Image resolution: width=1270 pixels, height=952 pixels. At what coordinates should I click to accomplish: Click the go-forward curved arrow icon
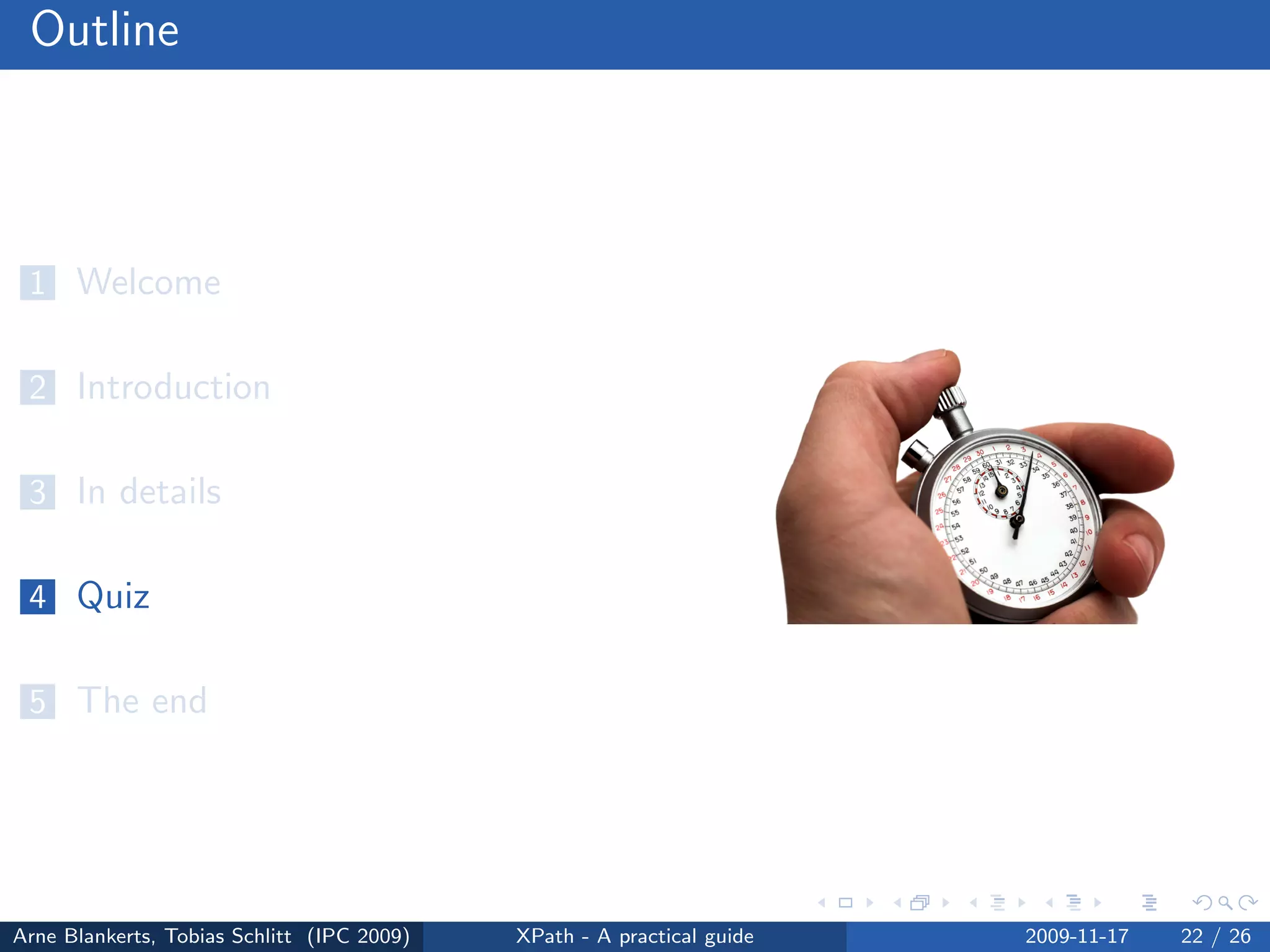tap(1248, 903)
